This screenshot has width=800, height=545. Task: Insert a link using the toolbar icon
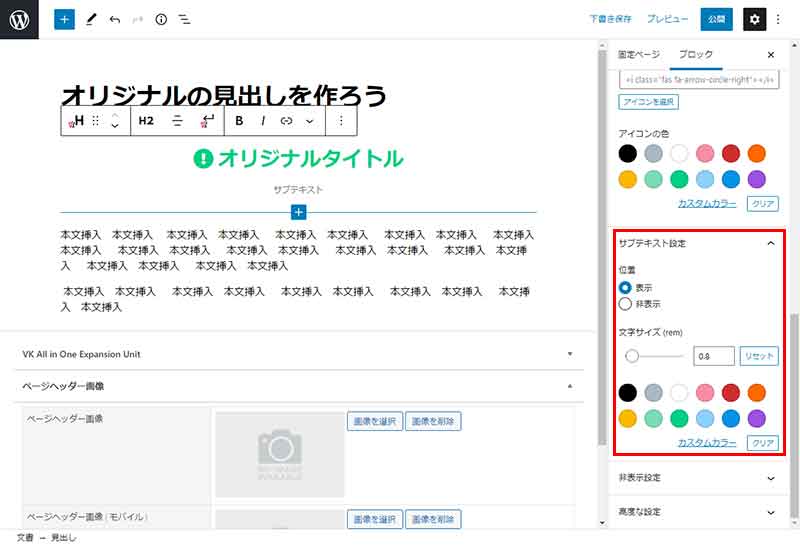click(x=287, y=121)
